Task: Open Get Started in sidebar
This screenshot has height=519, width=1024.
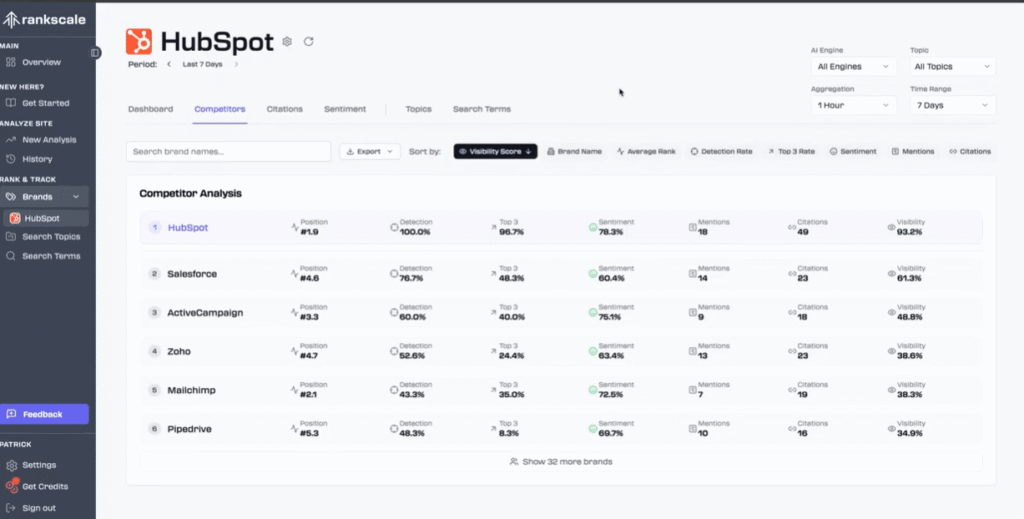Action: [x=45, y=102]
